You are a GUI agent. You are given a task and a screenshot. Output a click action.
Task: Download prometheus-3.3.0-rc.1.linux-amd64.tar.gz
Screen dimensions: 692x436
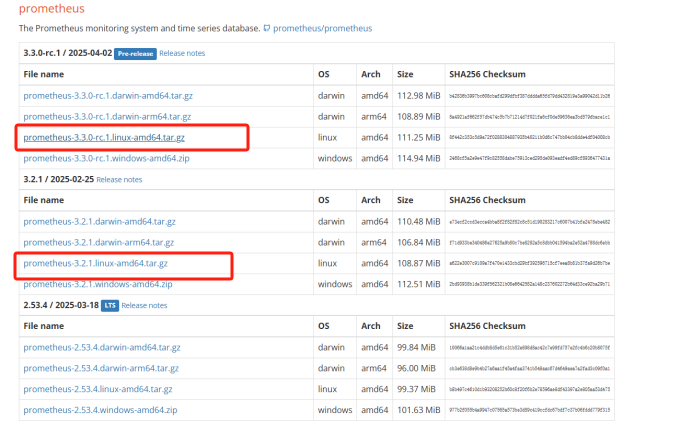pyautogui.click(x=104, y=137)
